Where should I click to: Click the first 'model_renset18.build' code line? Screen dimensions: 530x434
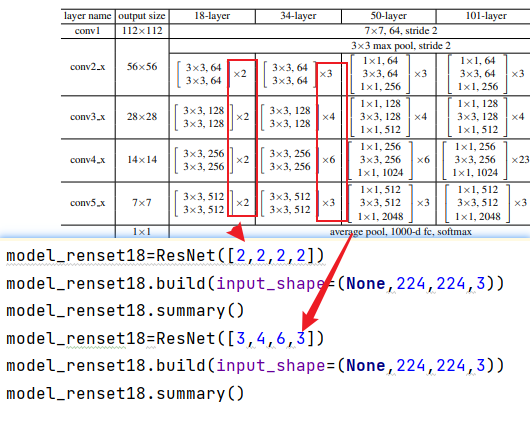(255, 283)
